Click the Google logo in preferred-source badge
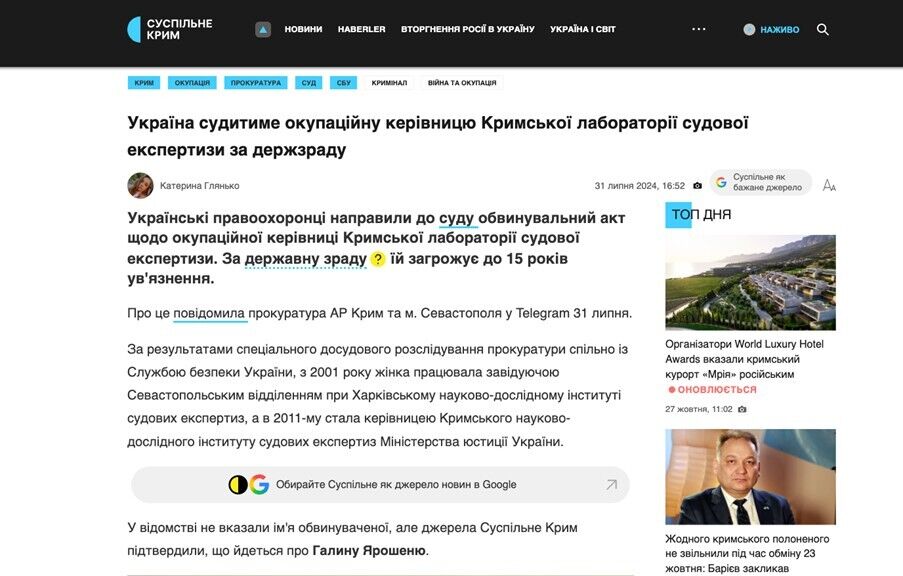Viewport: 903px width, 576px height. [x=721, y=182]
